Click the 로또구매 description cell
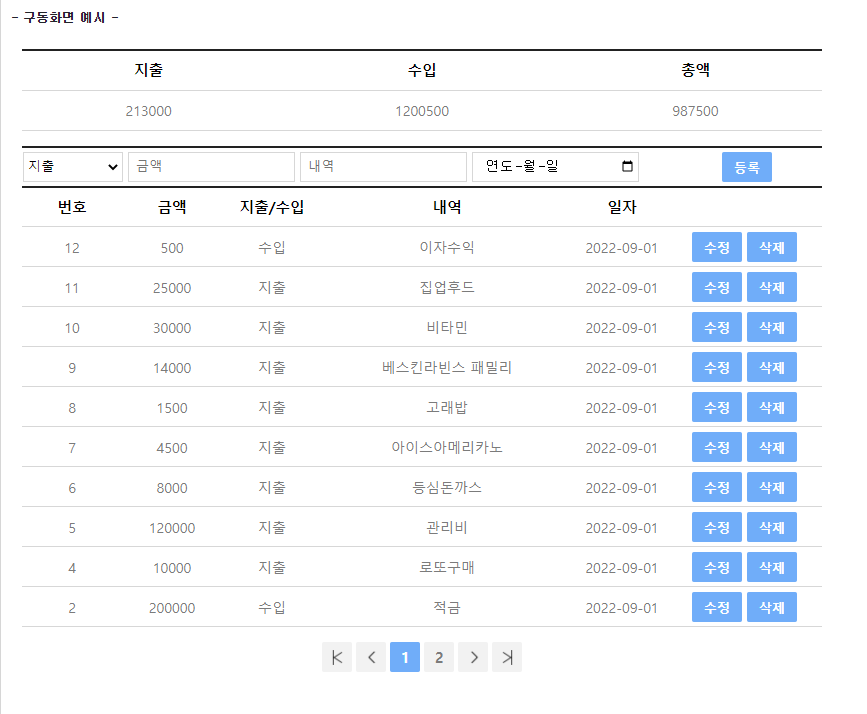 coord(447,567)
